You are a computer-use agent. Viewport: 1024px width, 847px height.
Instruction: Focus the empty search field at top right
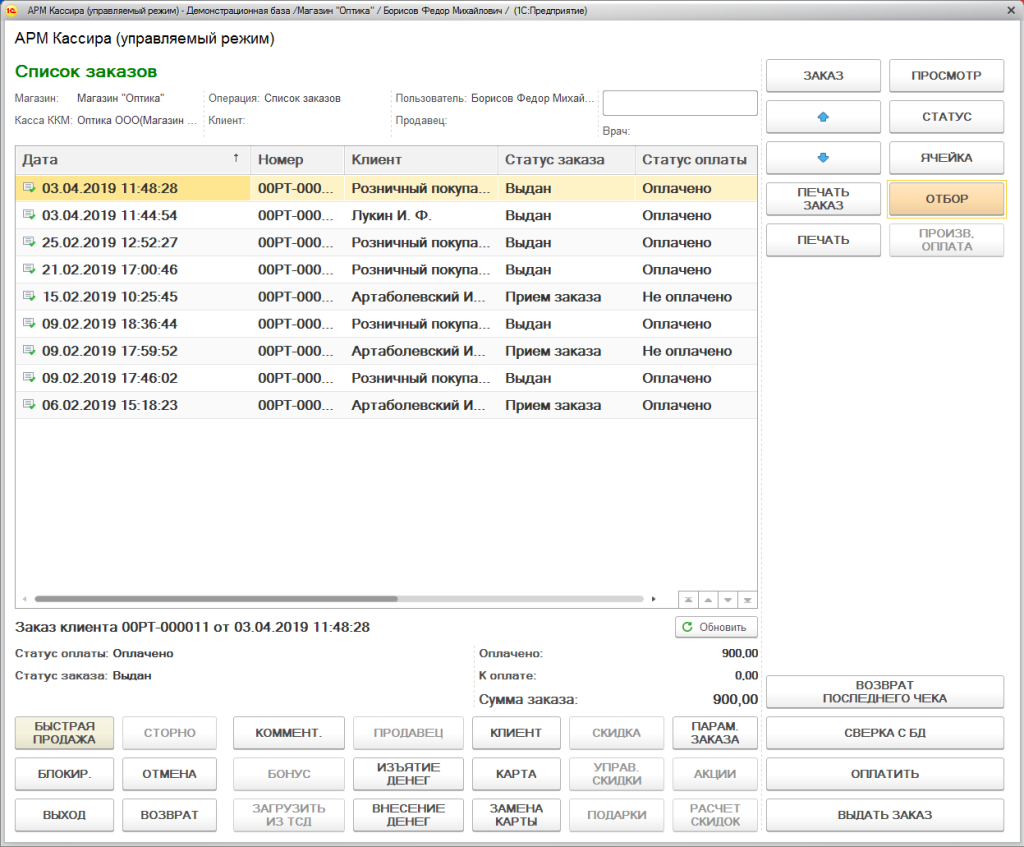pos(680,103)
